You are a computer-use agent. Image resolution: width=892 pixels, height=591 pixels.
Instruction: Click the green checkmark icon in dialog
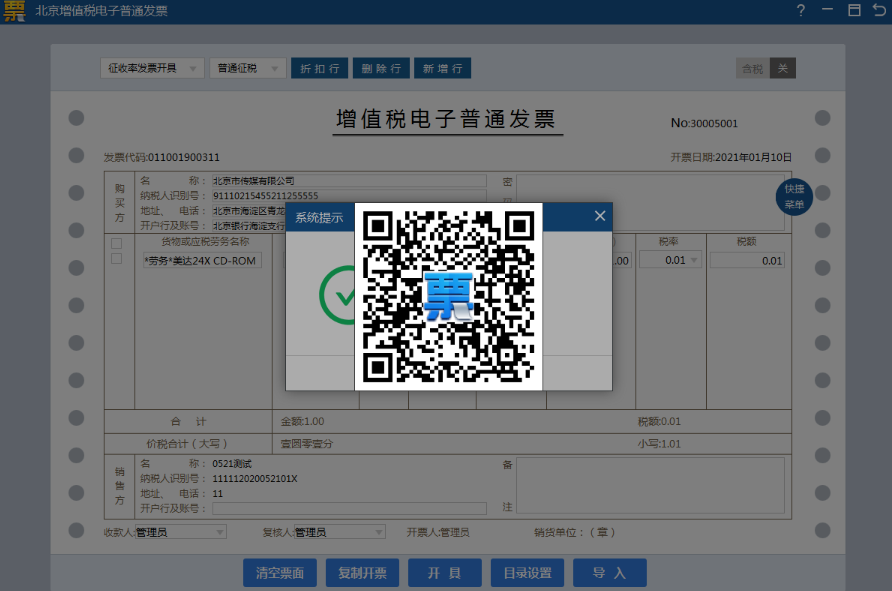pos(338,295)
